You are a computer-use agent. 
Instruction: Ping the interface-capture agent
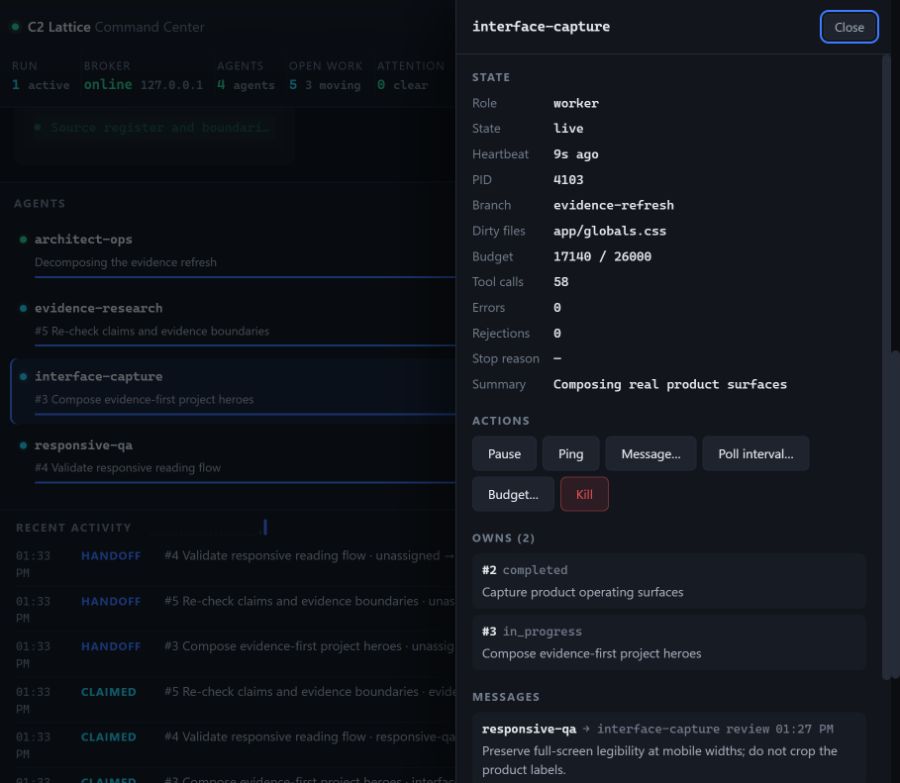pos(571,453)
